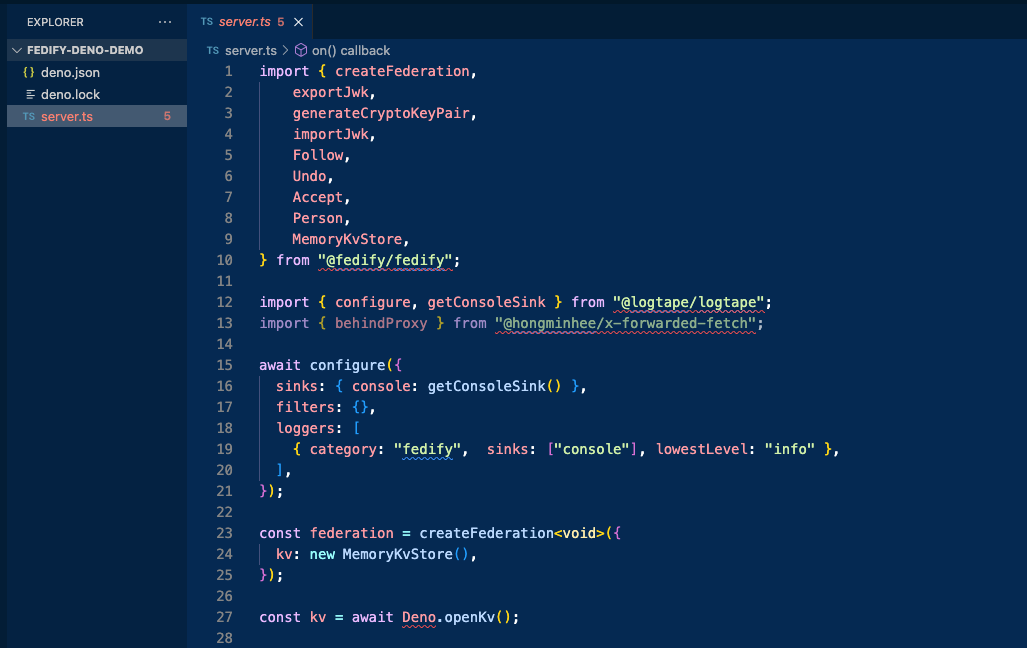Switch to the server.ts editor tab
Image resolution: width=1027 pixels, height=648 pixels.
(245, 22)
